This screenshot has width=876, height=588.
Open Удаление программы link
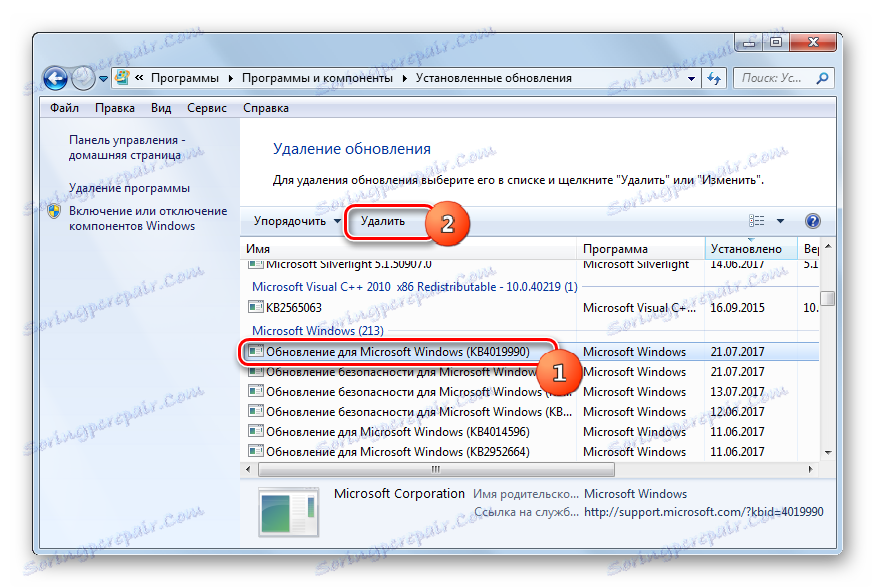pyautogui.click(x=129, y=188)
